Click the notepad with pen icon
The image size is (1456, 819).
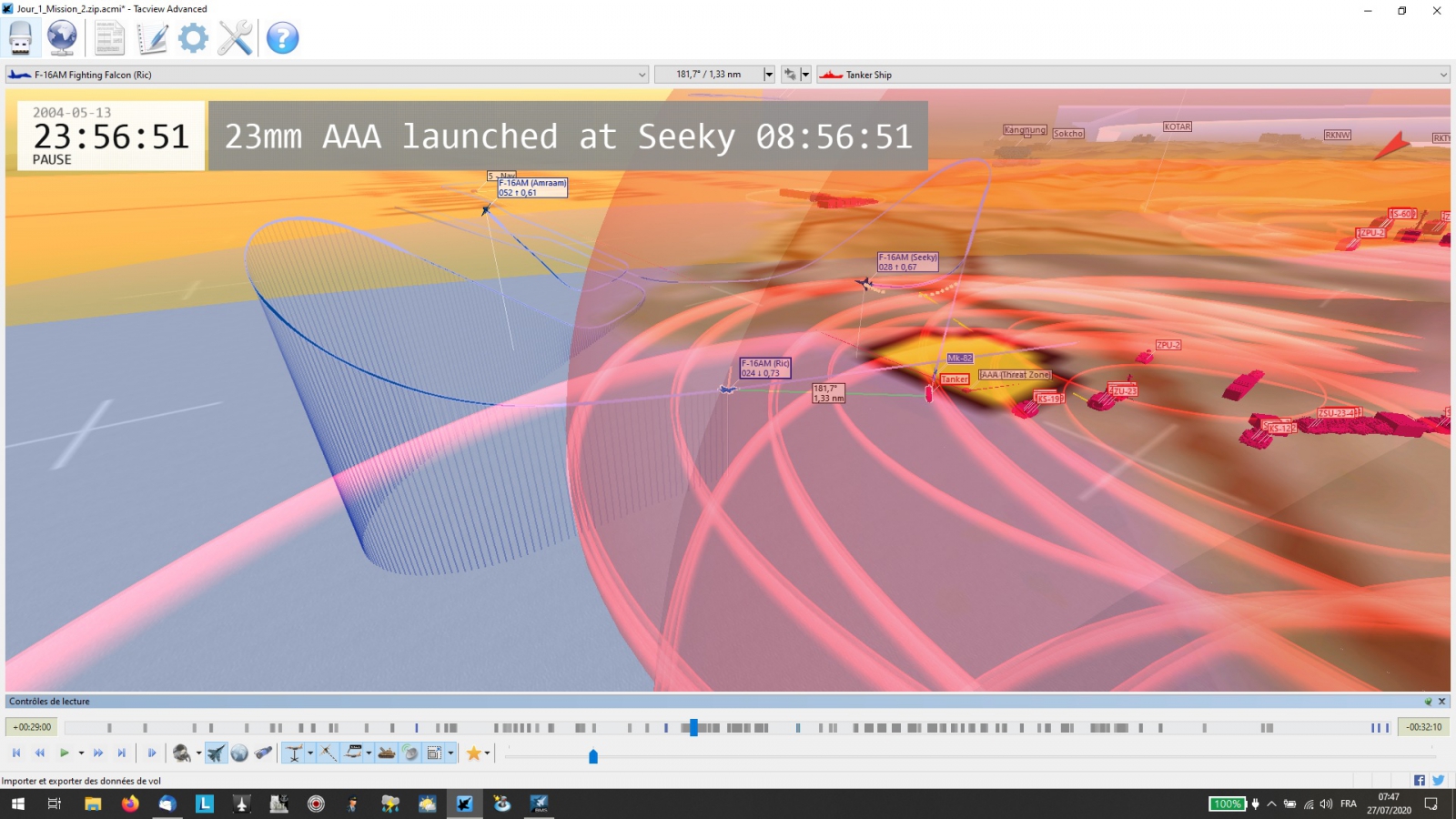click(x=152, y=38)
